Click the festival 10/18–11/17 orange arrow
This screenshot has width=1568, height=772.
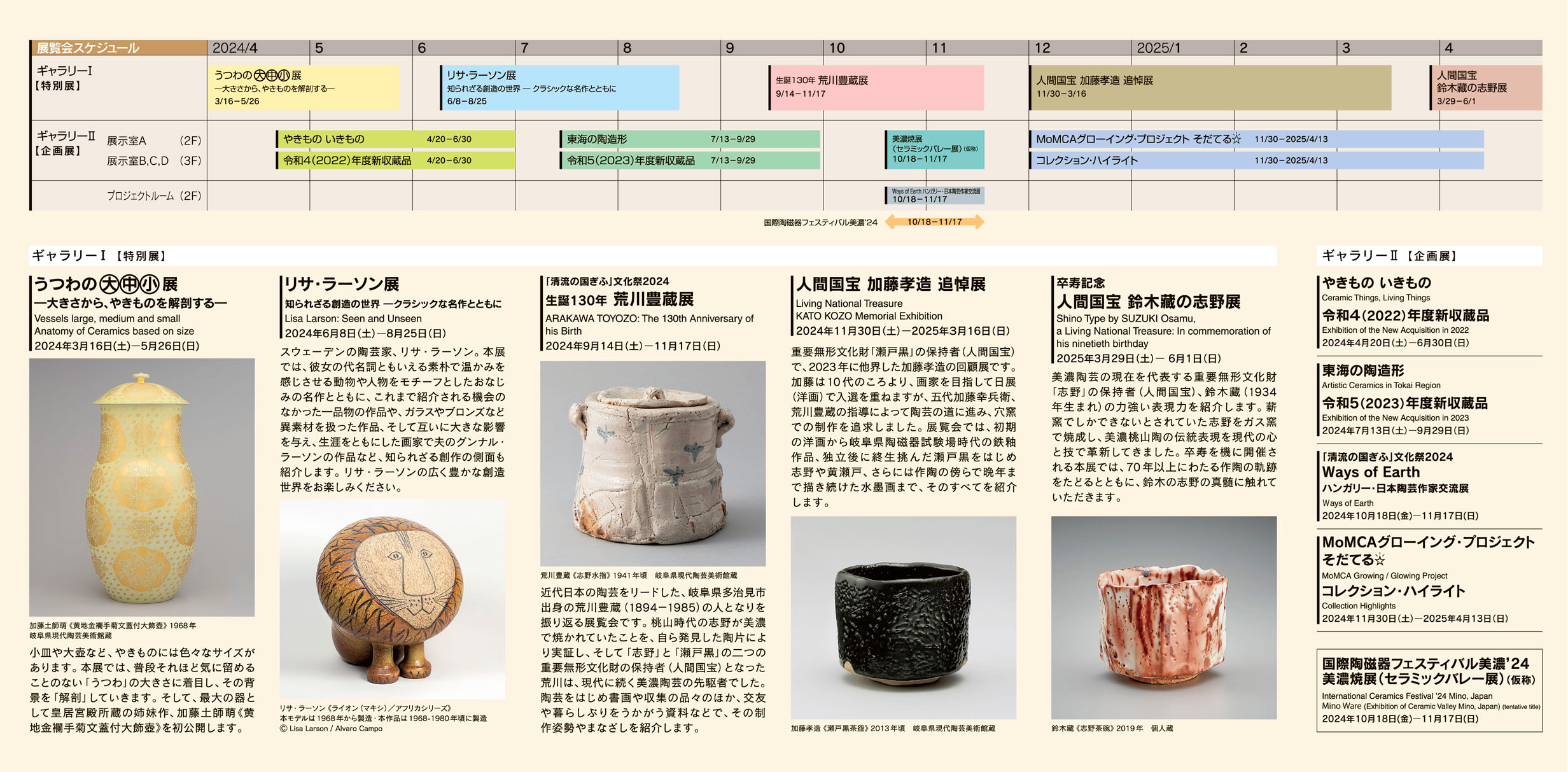[934, 222]
